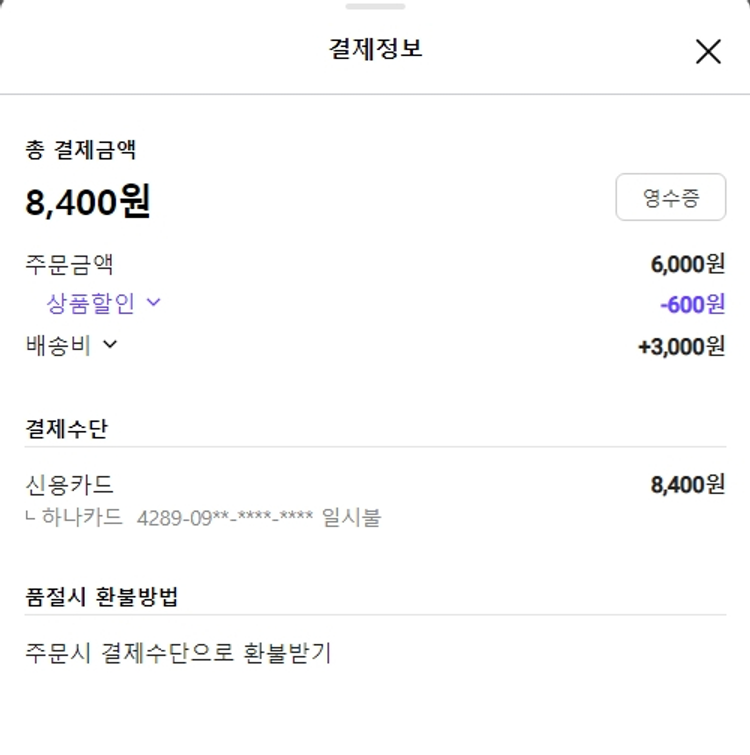Click the 품절시 환불방법 heading
The height and width of the screenshot is (755, 750).
[x=102, y=598]
